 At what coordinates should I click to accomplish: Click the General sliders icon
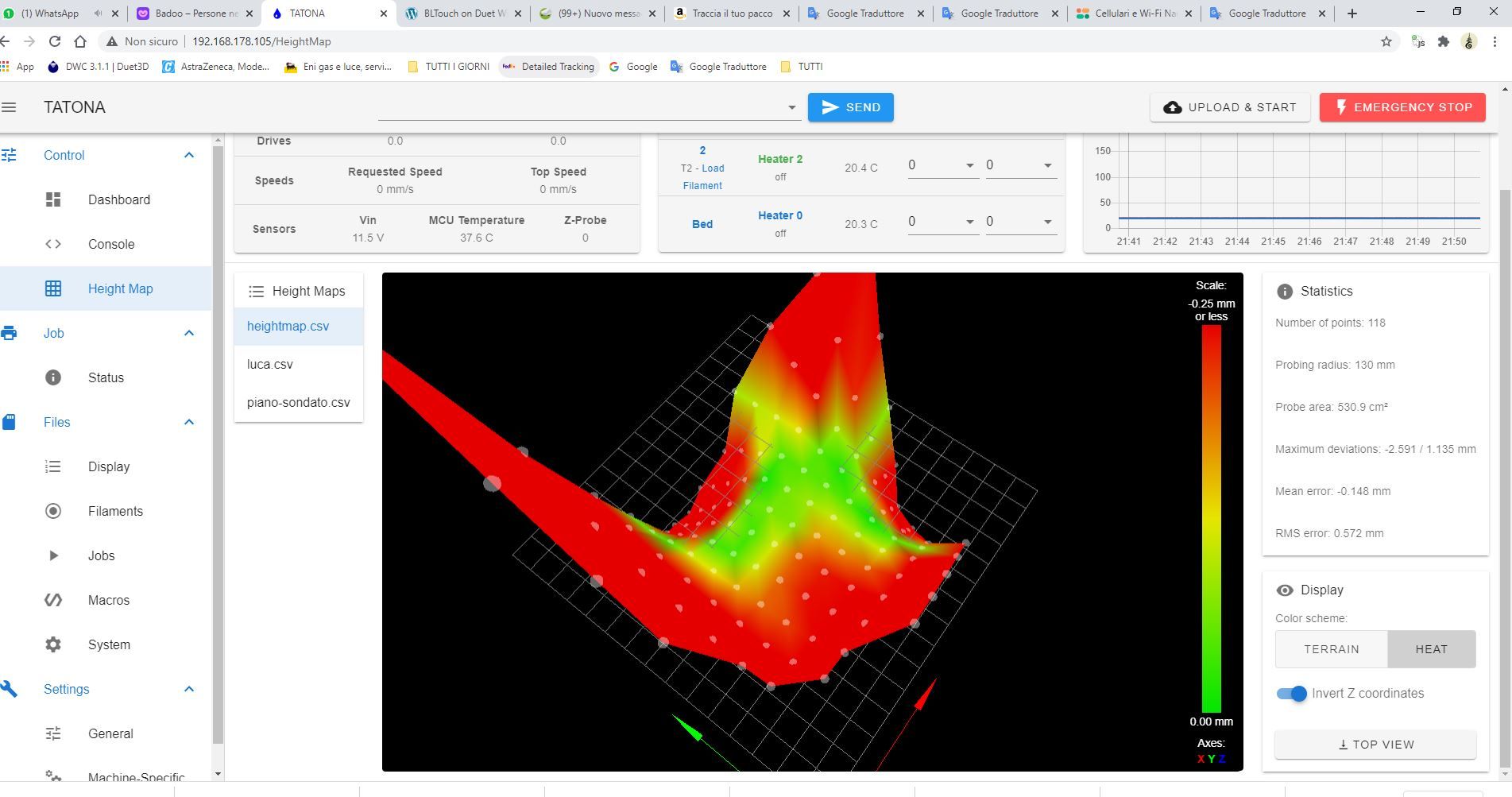pos(53,733)
